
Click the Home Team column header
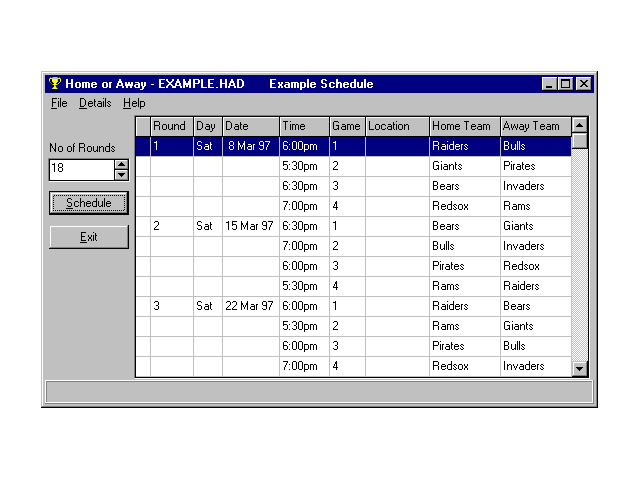[464, 126]
